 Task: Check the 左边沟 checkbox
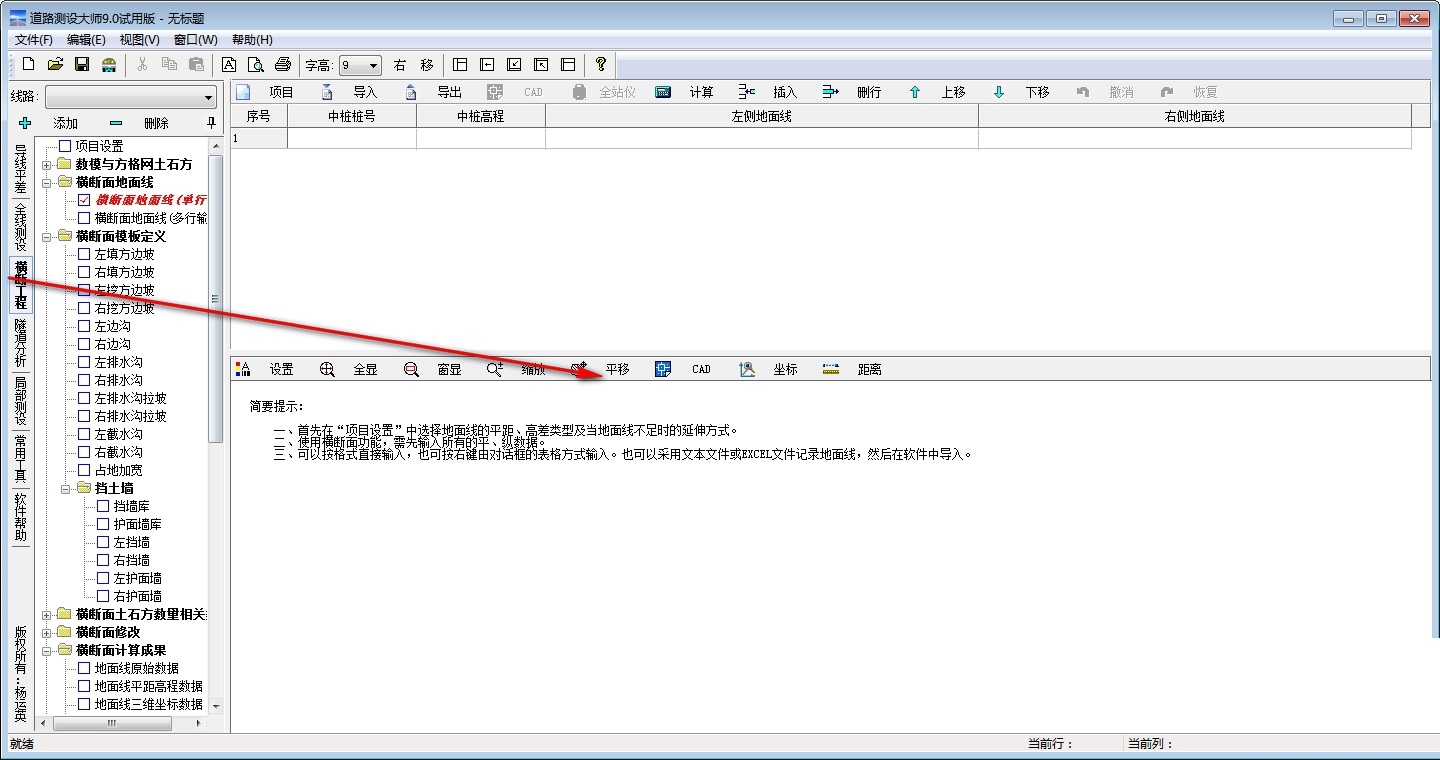pyautogui.click(x=84, y=326)
